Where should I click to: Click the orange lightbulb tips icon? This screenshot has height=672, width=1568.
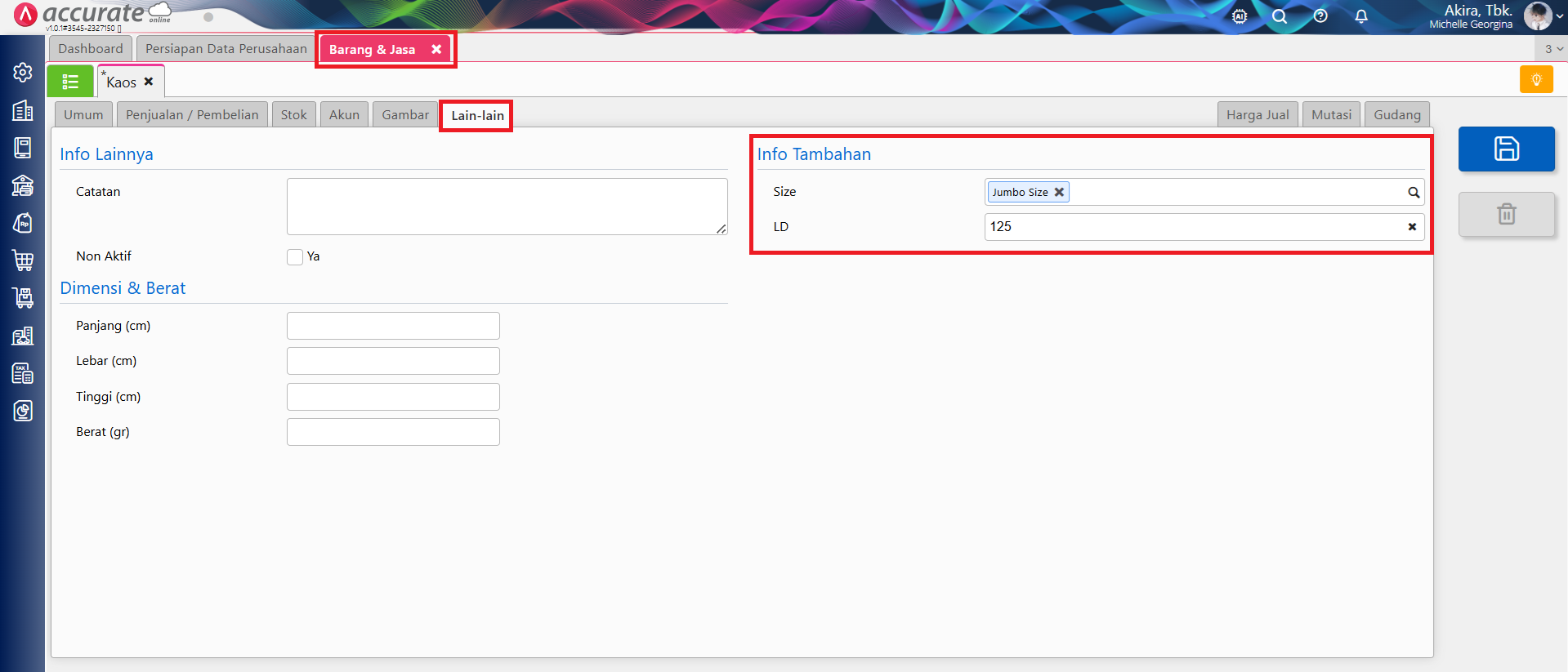[1536, 80]
